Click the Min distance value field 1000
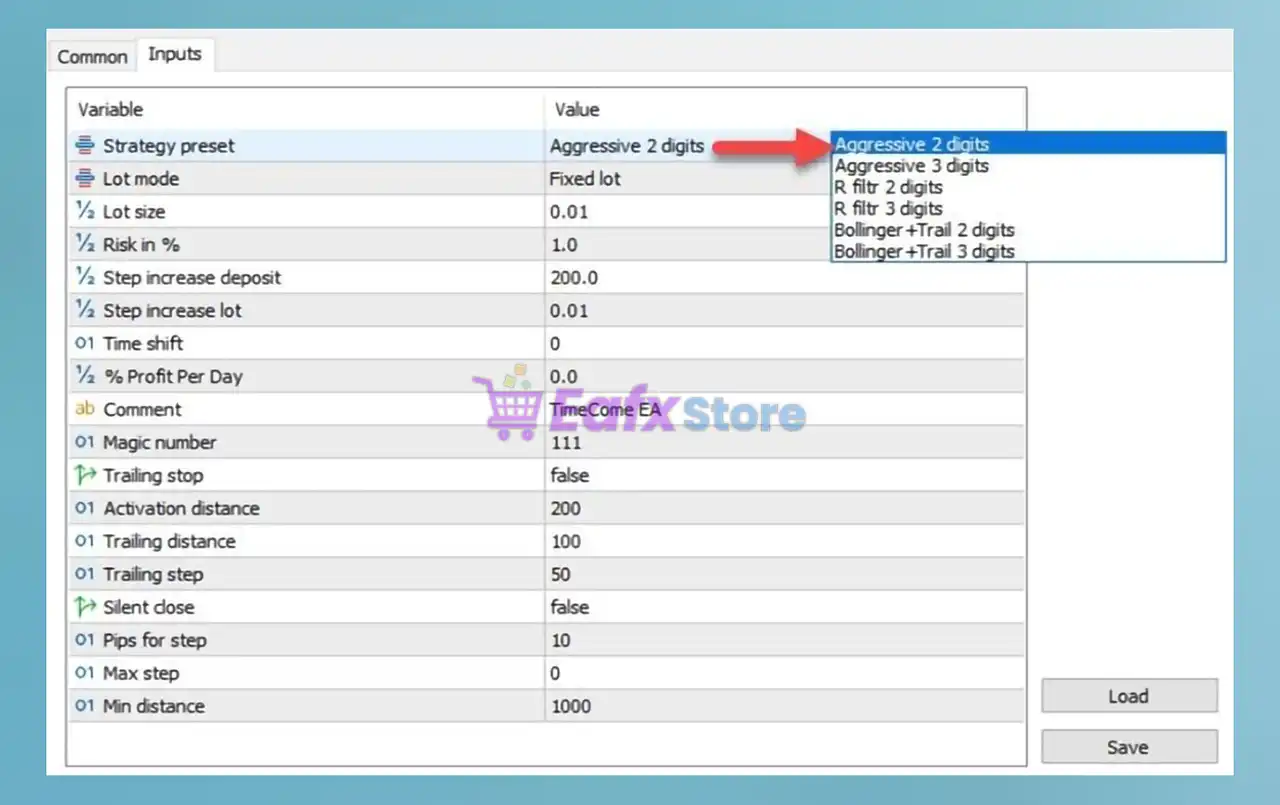The image size is (1280, 805). [784, 707]
